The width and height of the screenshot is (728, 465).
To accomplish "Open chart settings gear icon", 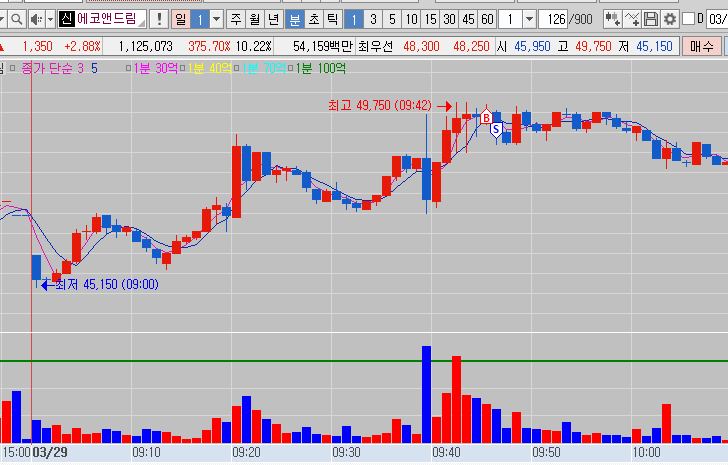I will point(670,19).
